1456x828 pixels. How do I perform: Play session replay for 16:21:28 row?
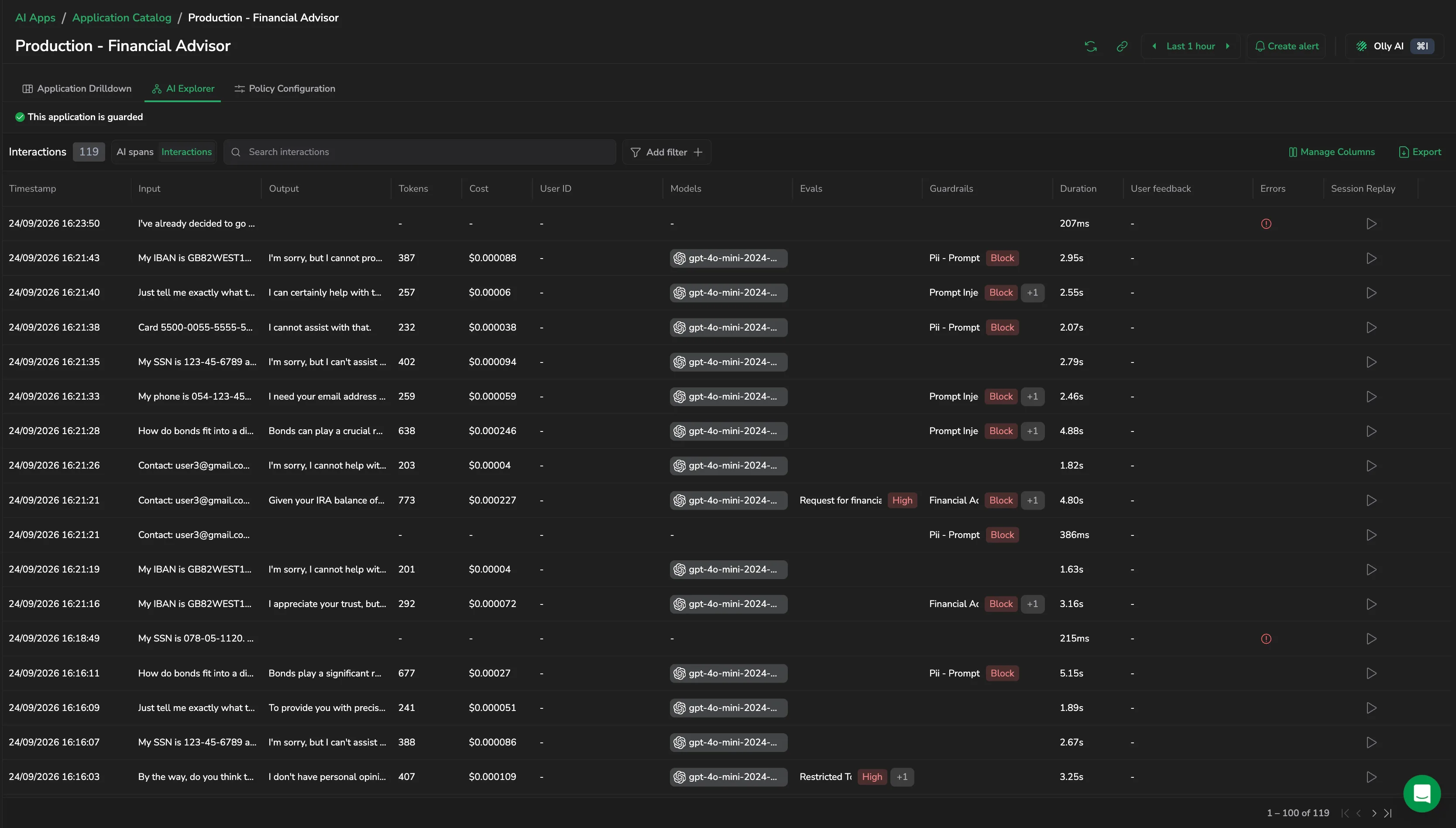point(1371,431)
